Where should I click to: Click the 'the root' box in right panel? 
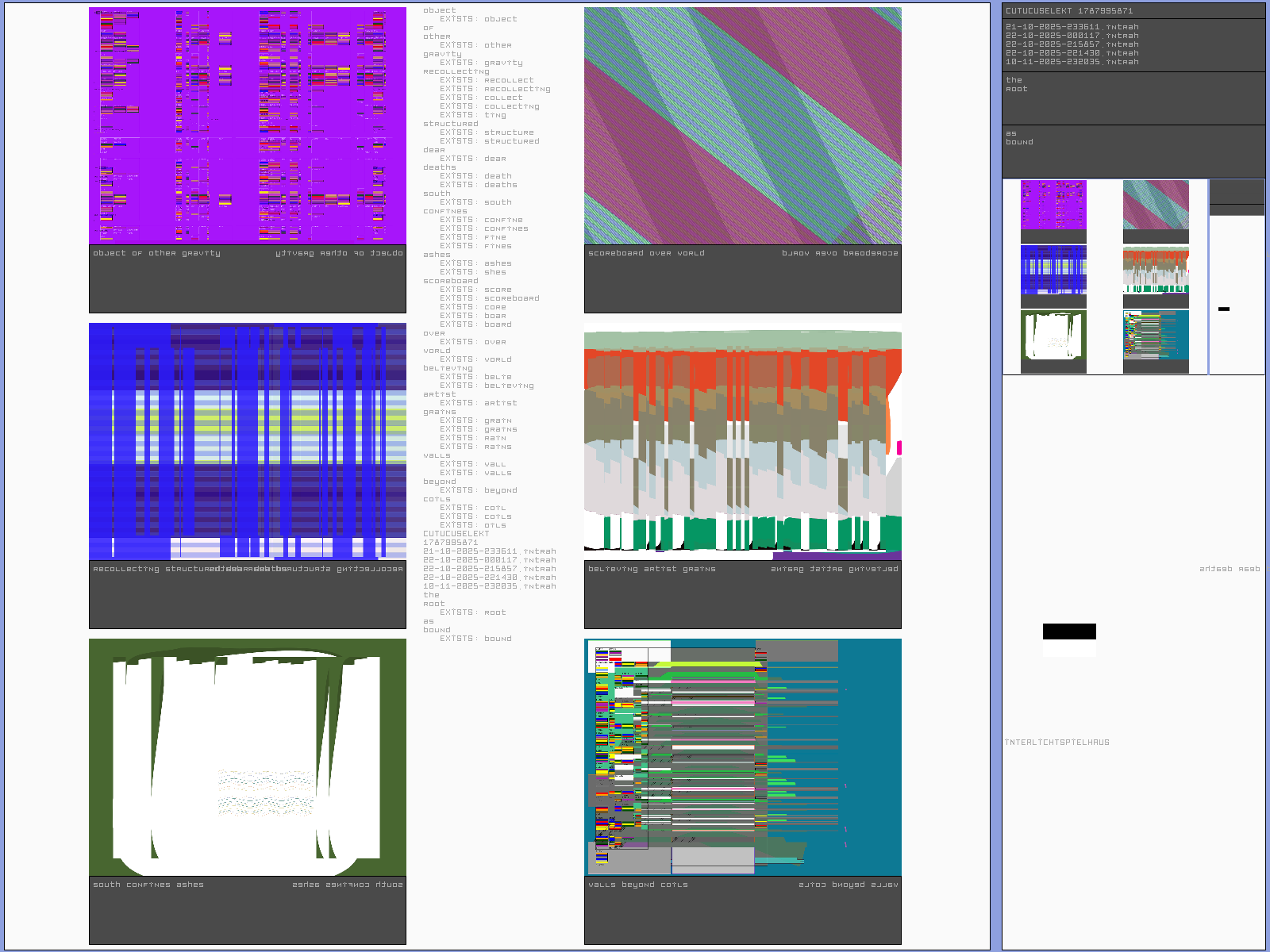(1133, 98)
